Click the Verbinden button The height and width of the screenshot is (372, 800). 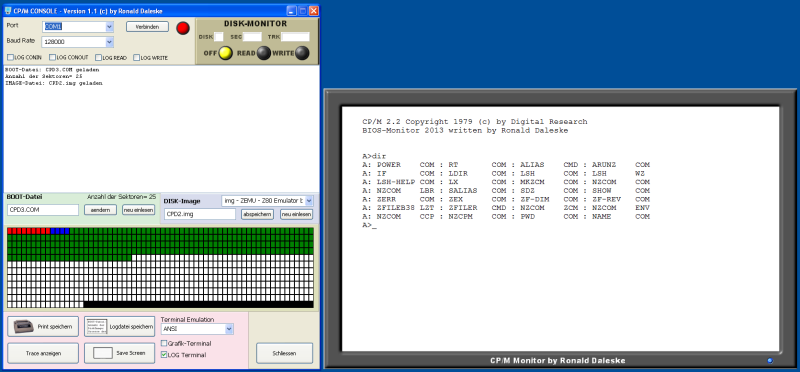(147, 27)
